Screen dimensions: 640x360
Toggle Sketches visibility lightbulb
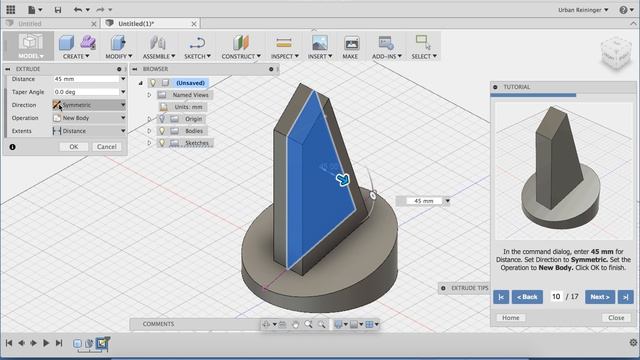[162, 143]
